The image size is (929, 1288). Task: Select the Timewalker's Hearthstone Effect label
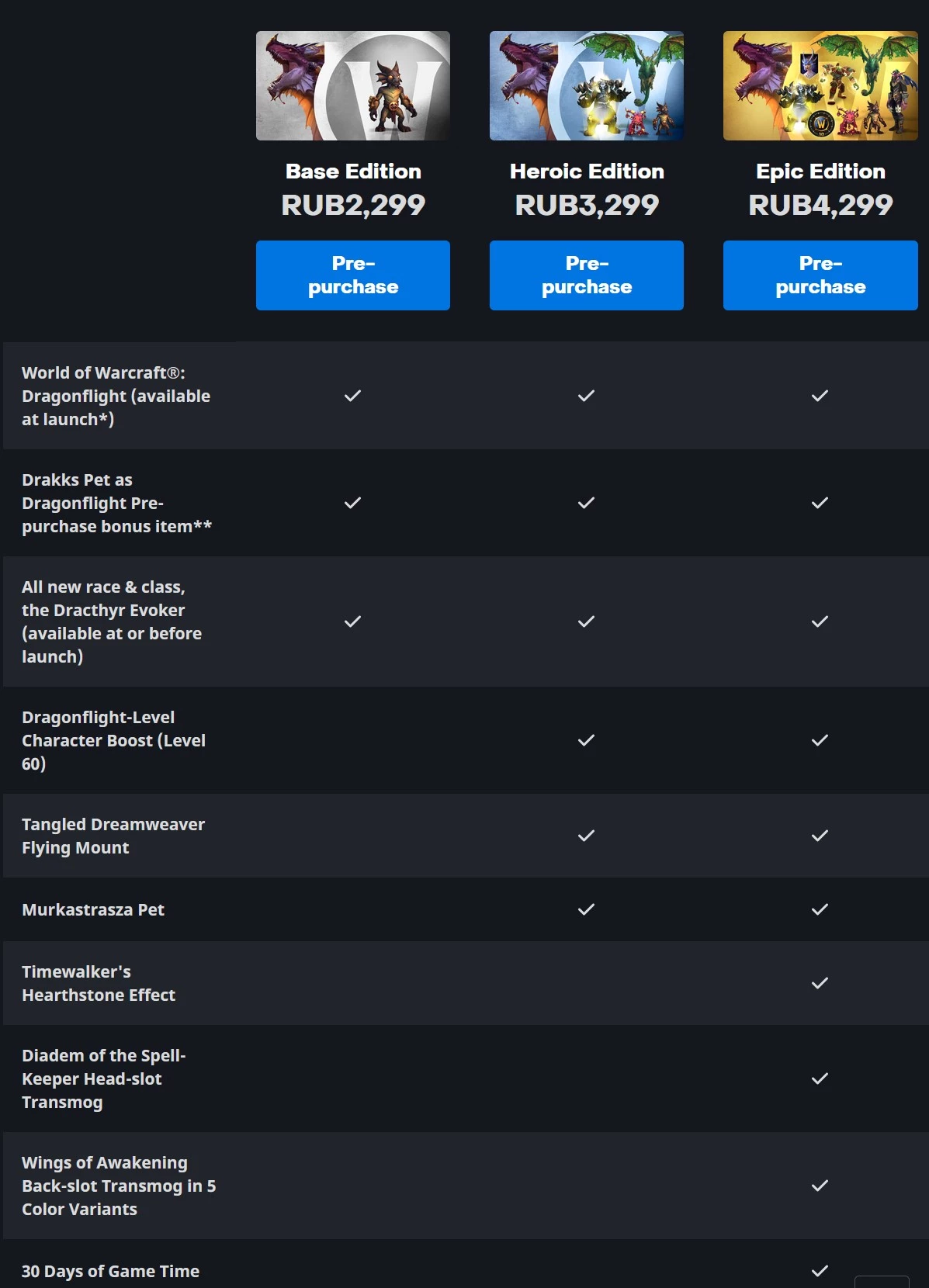99,983
